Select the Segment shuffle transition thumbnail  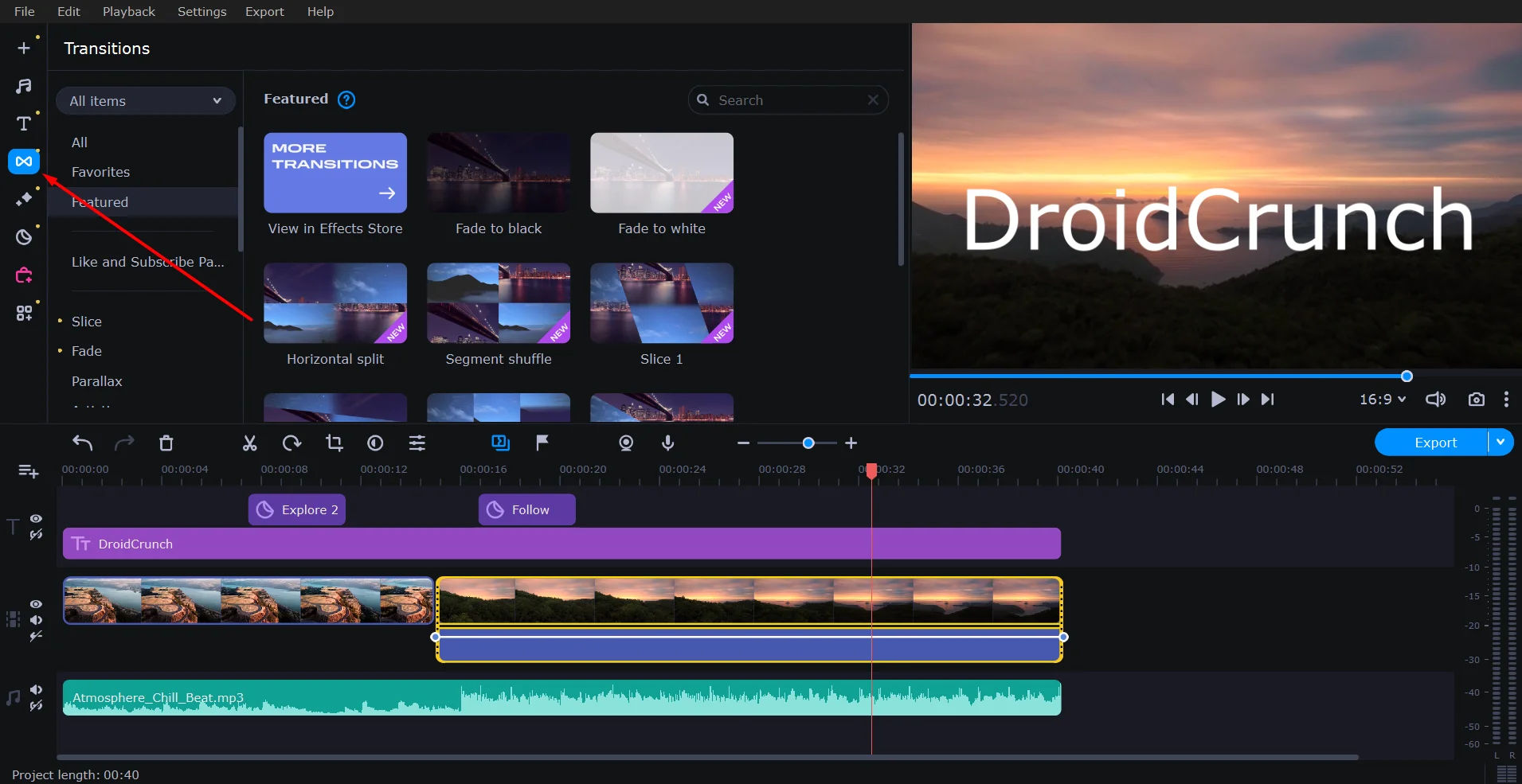pyautogui.click(x=499, y=303)
